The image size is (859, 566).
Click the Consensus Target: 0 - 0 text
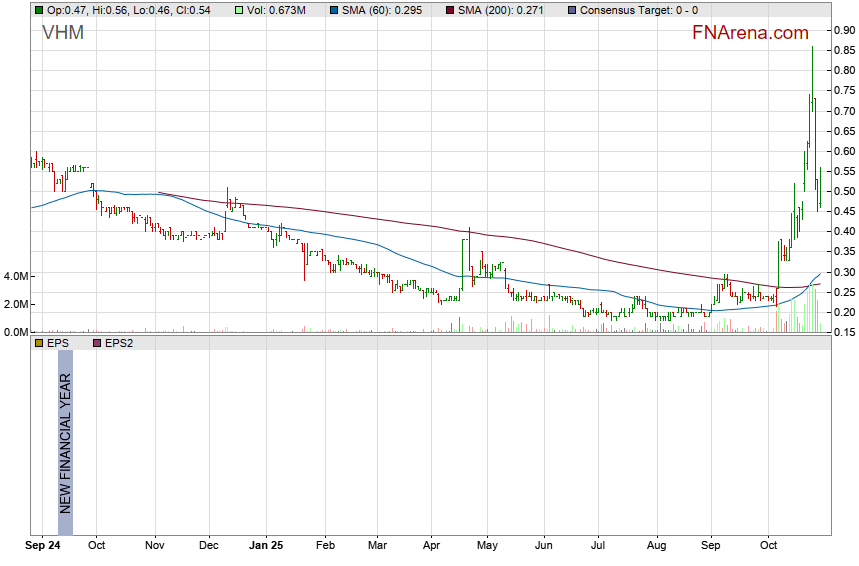click(639, 9)
